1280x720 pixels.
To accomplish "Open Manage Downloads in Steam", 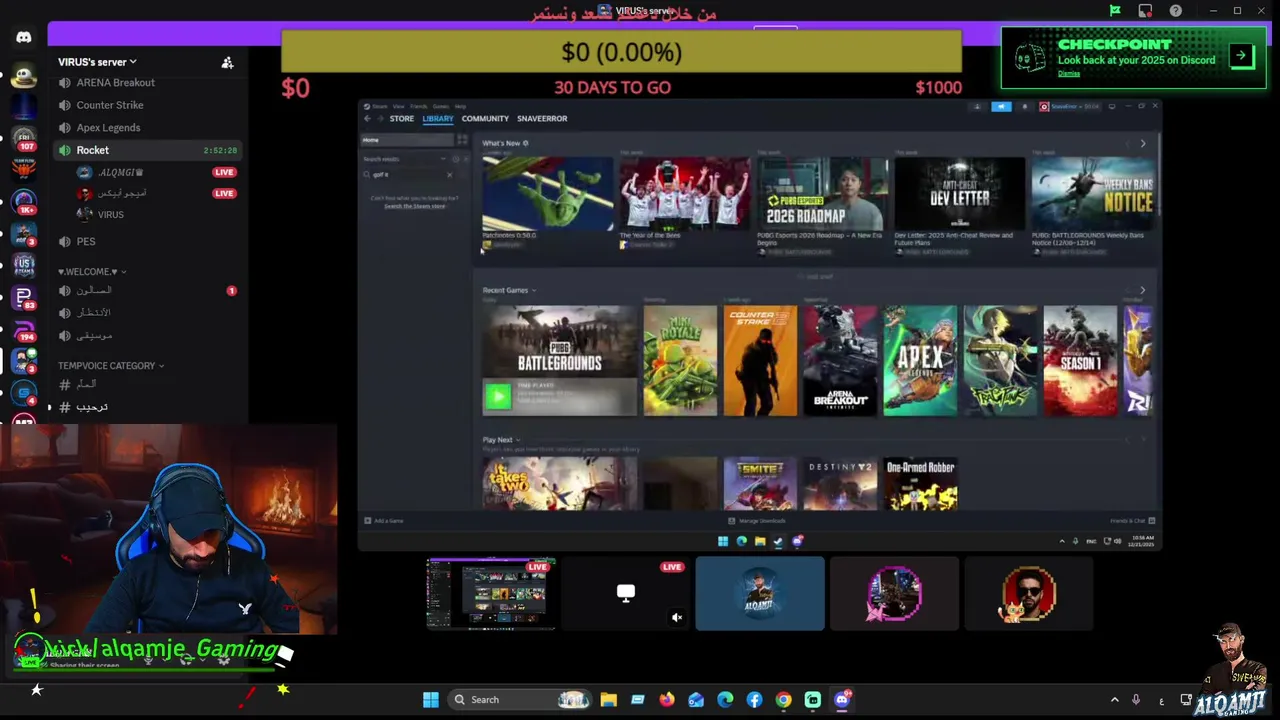I will [756, 521].
